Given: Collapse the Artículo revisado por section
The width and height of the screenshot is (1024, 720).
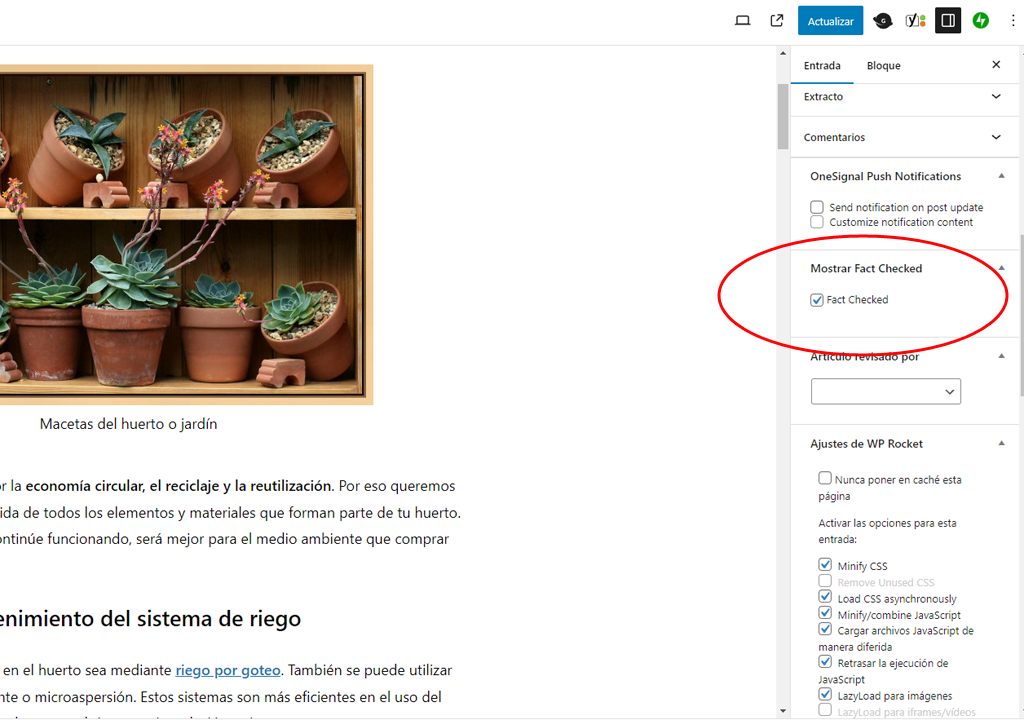Looking at the screenshot, I should 1001,356.
